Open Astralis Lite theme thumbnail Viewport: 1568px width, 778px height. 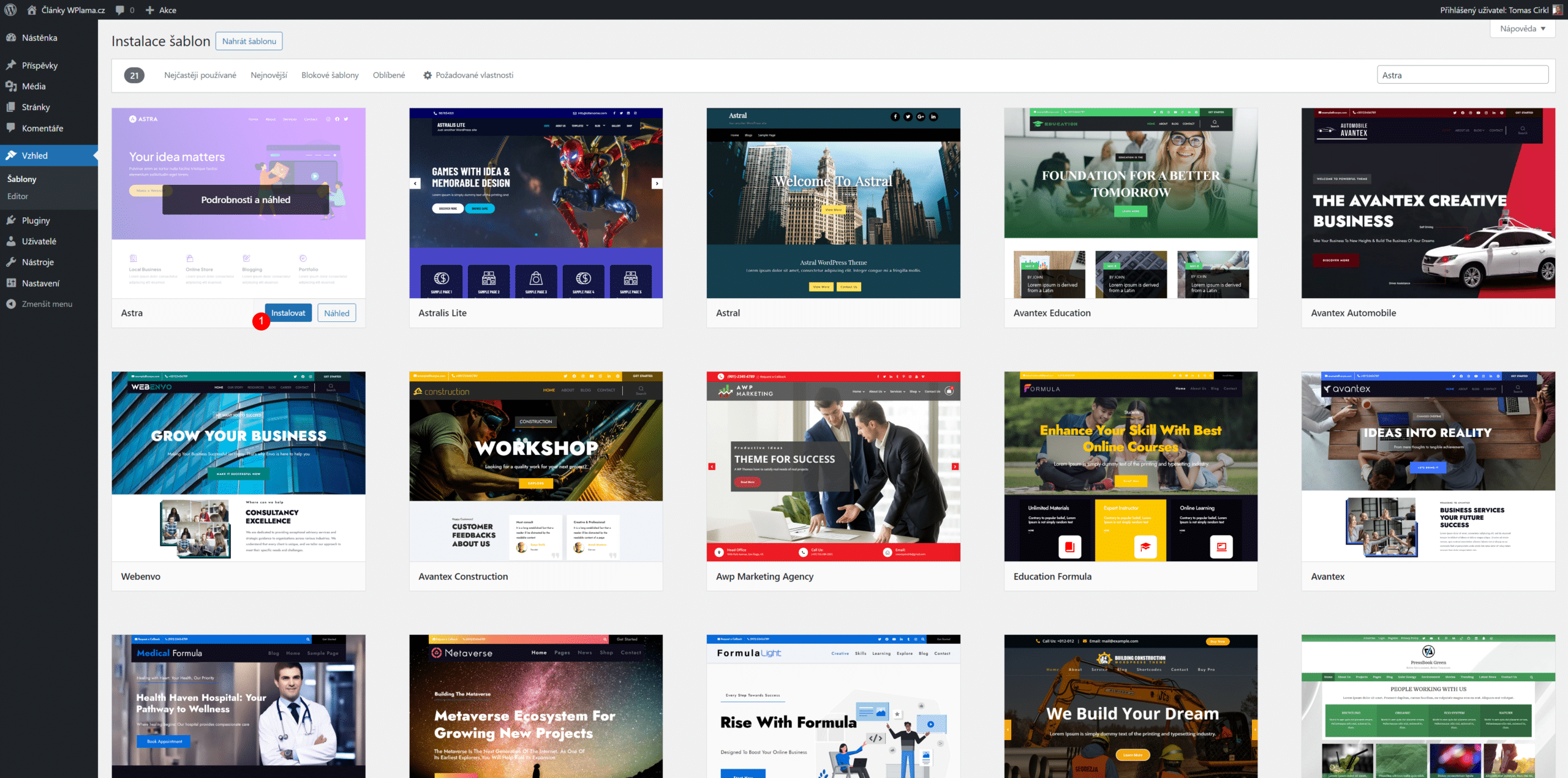tap(536, 203)
